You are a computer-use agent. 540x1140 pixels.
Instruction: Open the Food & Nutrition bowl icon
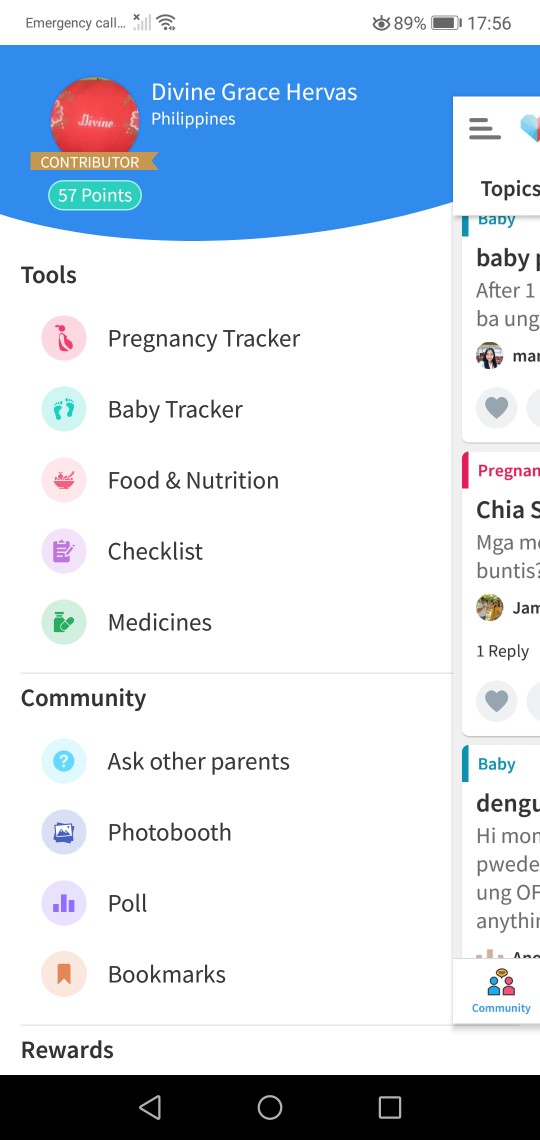(64, 480)
